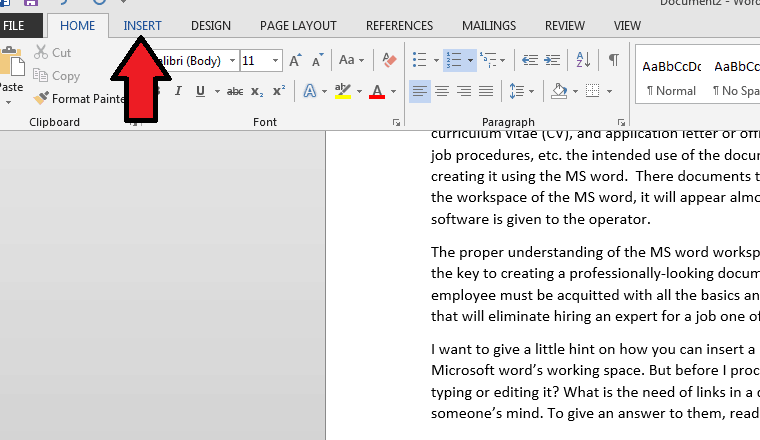Select the Normal style thumbnail
This screenshot has width=760, height=440.
pyautogui.click(x=670, y=76)
